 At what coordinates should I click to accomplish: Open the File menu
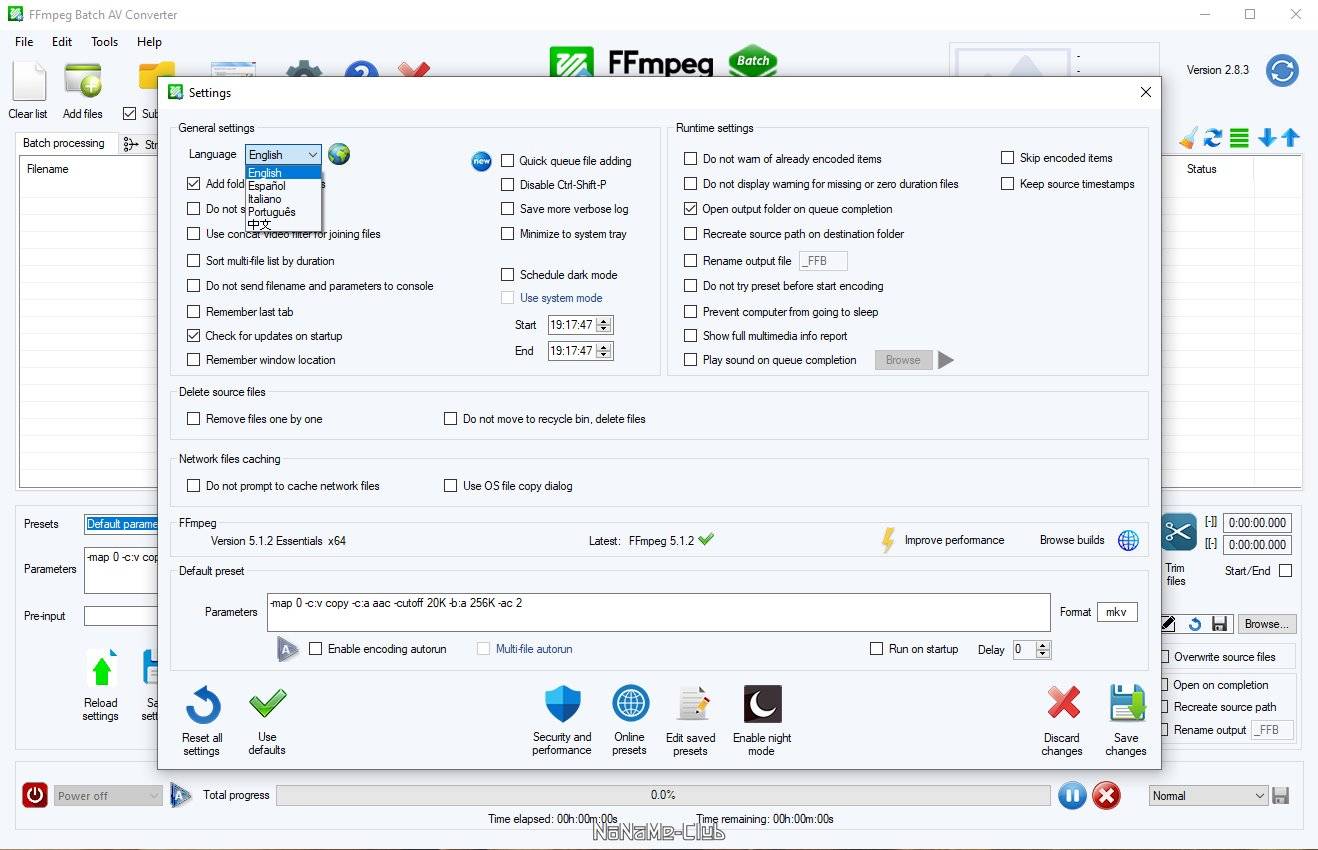[24, 42]
